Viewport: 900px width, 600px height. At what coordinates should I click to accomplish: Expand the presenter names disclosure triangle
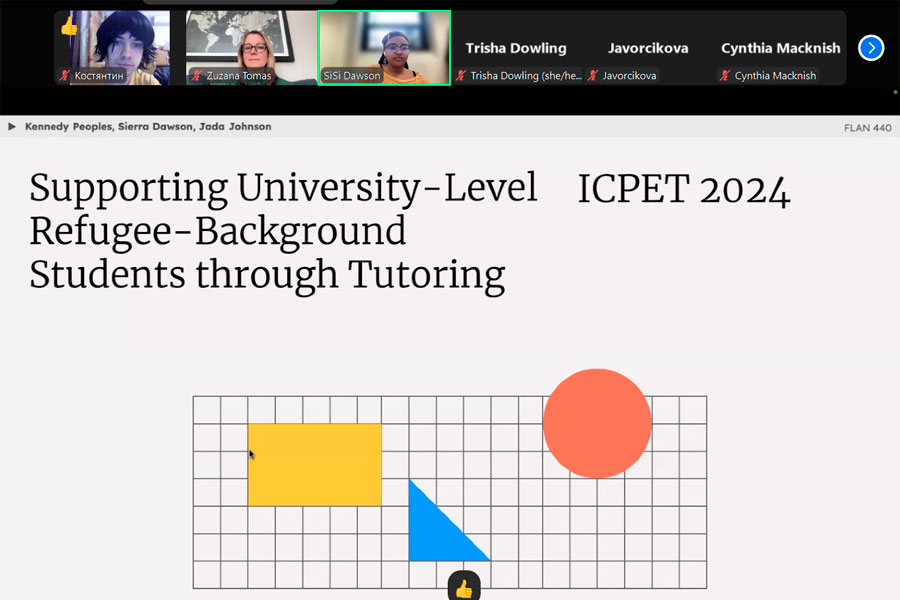click(11, 126)
